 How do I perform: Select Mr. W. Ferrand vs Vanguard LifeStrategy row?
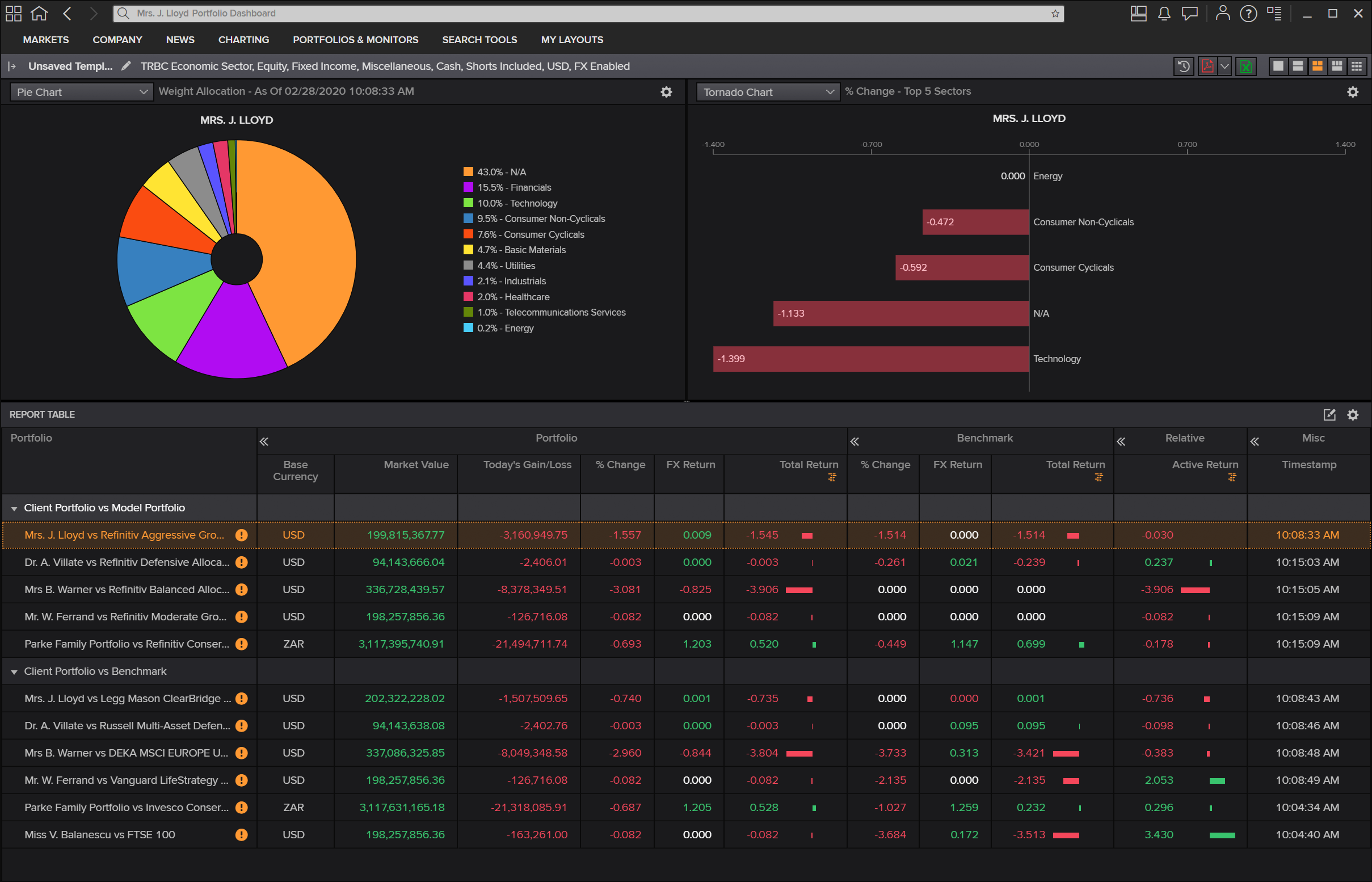click(686, 780)
